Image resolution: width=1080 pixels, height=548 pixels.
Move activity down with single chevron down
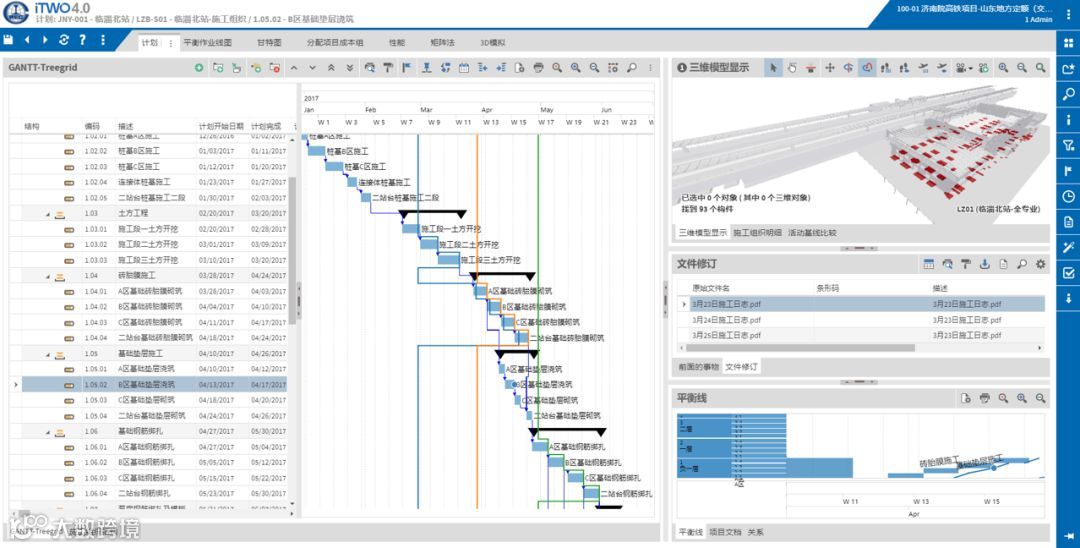[x=313, y=67]
